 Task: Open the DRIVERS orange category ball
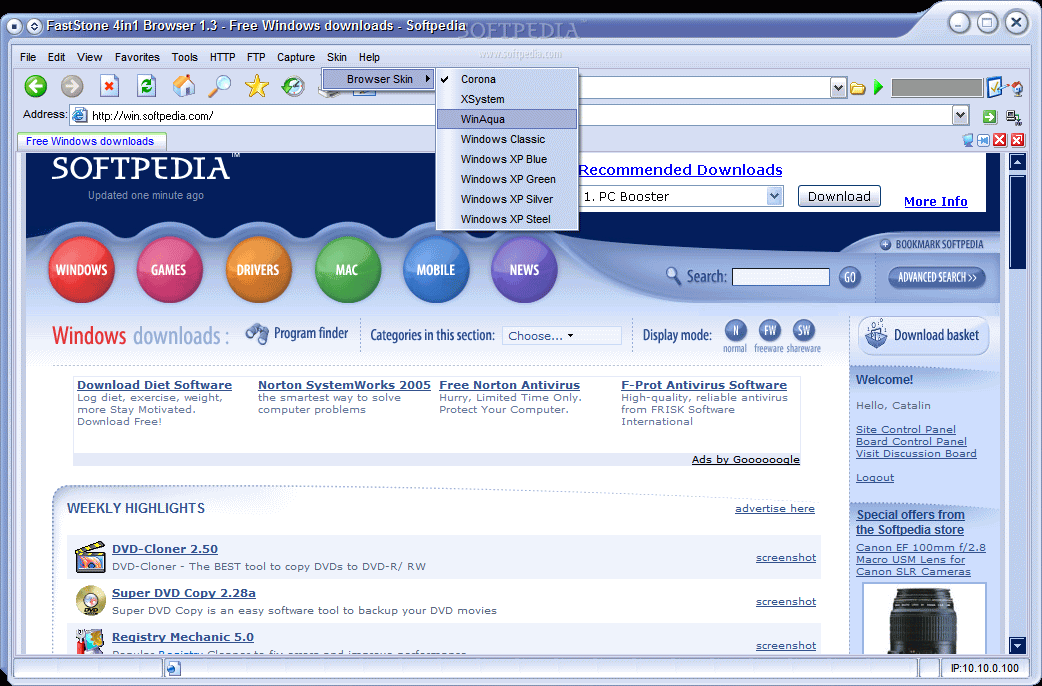258,270
